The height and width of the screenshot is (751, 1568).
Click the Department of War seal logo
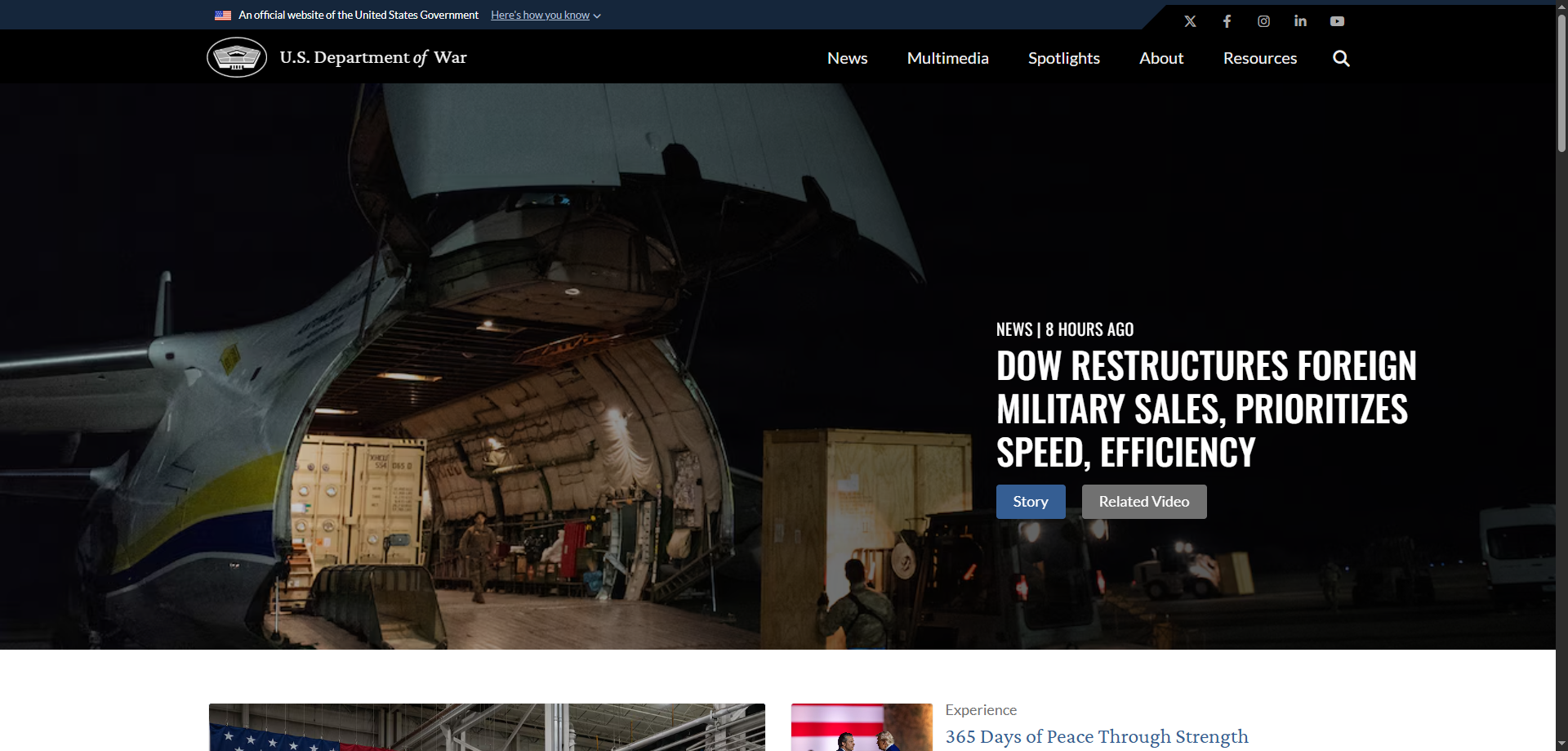[237, 57]
